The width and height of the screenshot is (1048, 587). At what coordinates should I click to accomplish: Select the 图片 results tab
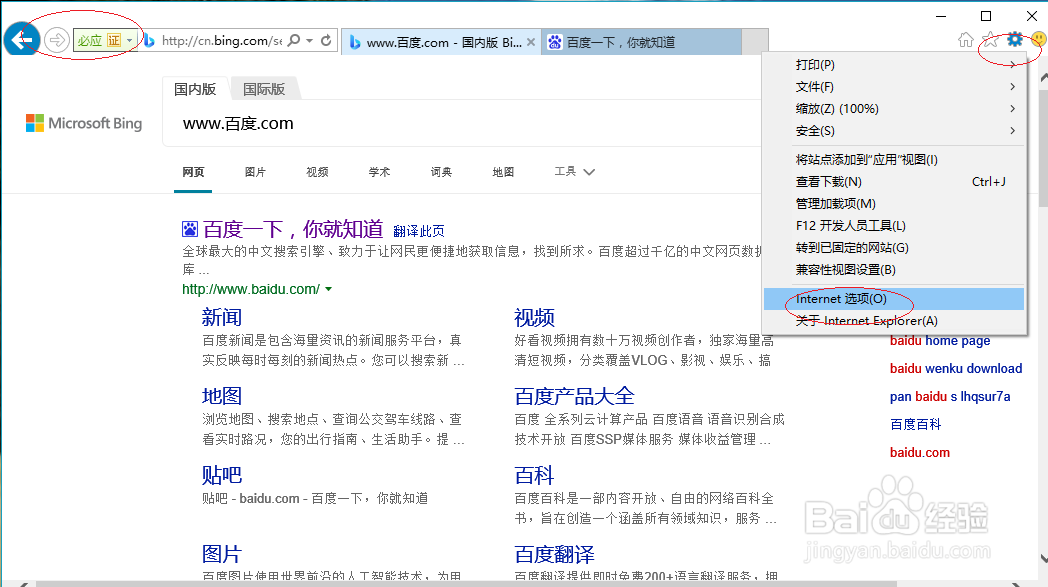[x=255, y=172]
